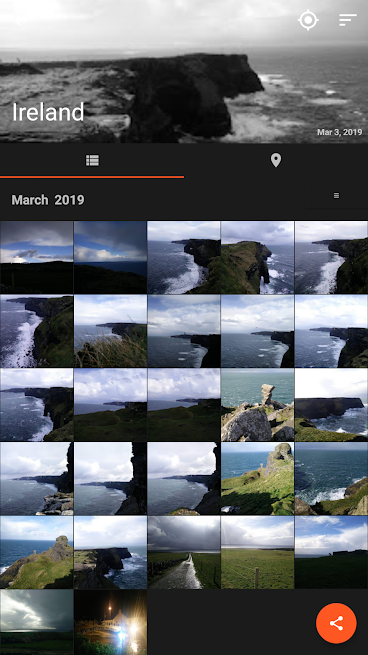
Task: Tap the Mar 3, 2019 date label
Action: pyautogui.click(x=339, y=132)
